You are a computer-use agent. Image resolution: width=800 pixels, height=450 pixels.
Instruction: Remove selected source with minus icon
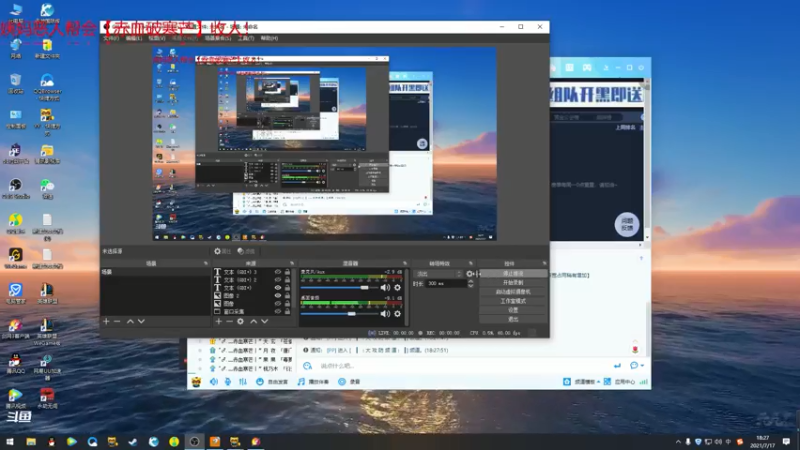[x=229, y=321]
